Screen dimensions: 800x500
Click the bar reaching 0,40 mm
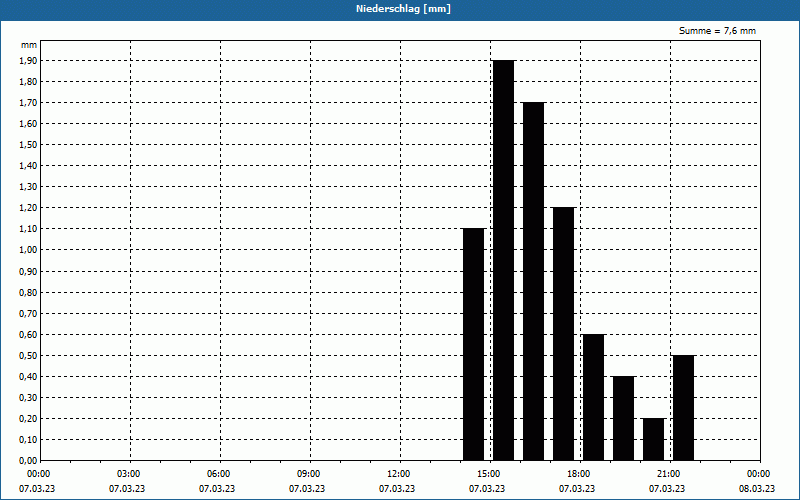623,418
